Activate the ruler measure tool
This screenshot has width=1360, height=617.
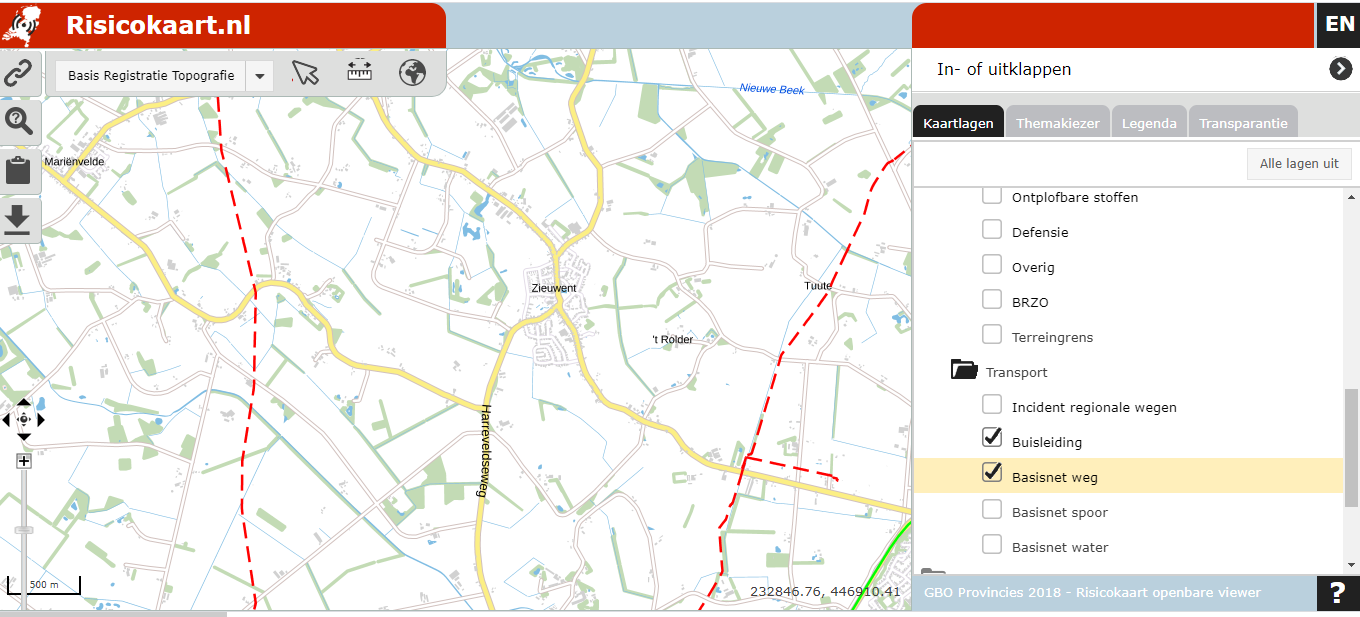pos(359,71)
